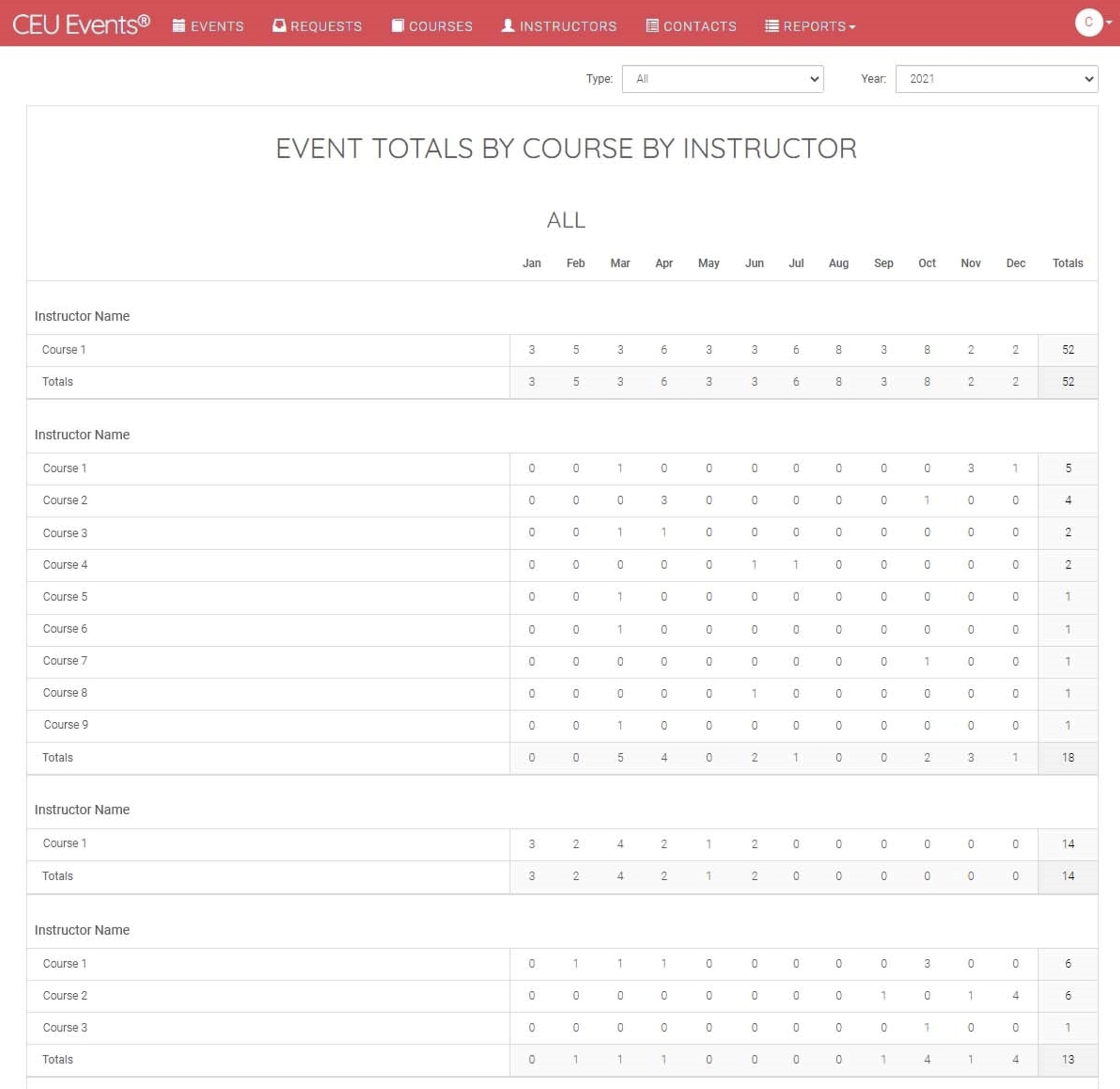Click the Totals column header
1120x1089 pixels.
(x=1067, y=263)
